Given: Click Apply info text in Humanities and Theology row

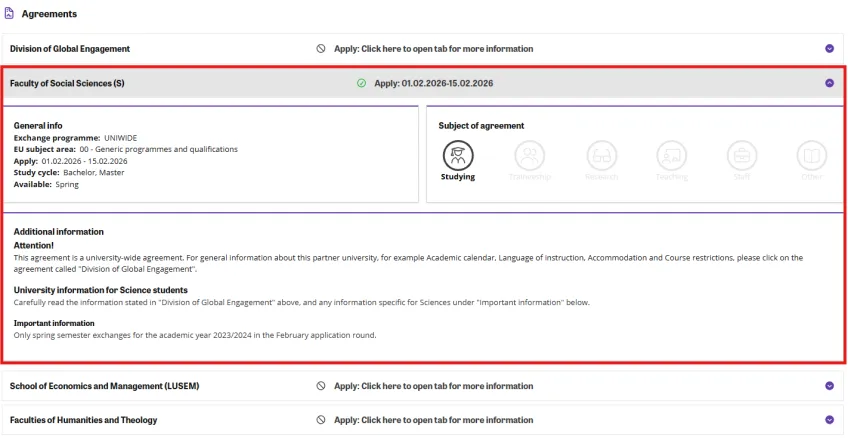Looking at the screenshot, I should click(x=433, y=420).
